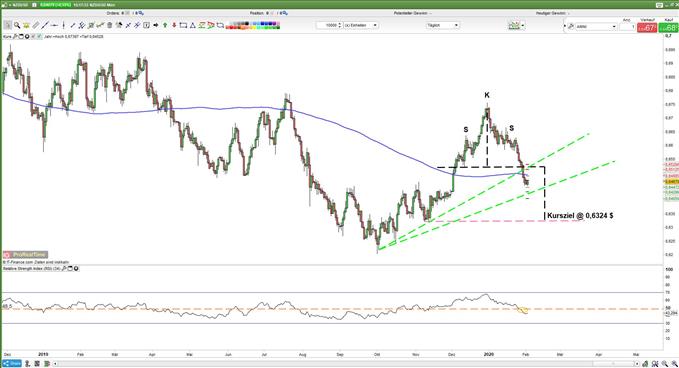Click the blue Share button
The image size is (679, 368).
12,363
